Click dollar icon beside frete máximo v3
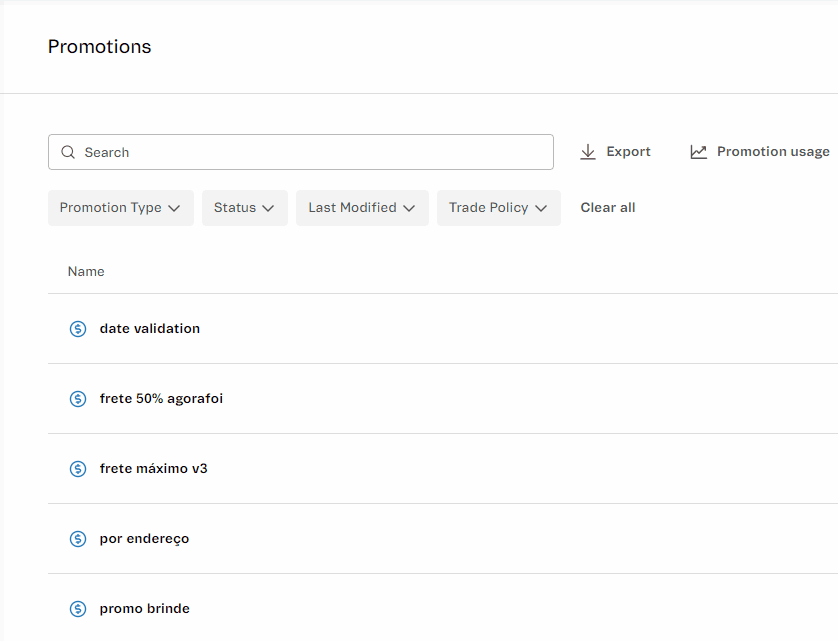Viewport: 838px width, 641px height. pos(78,469)
